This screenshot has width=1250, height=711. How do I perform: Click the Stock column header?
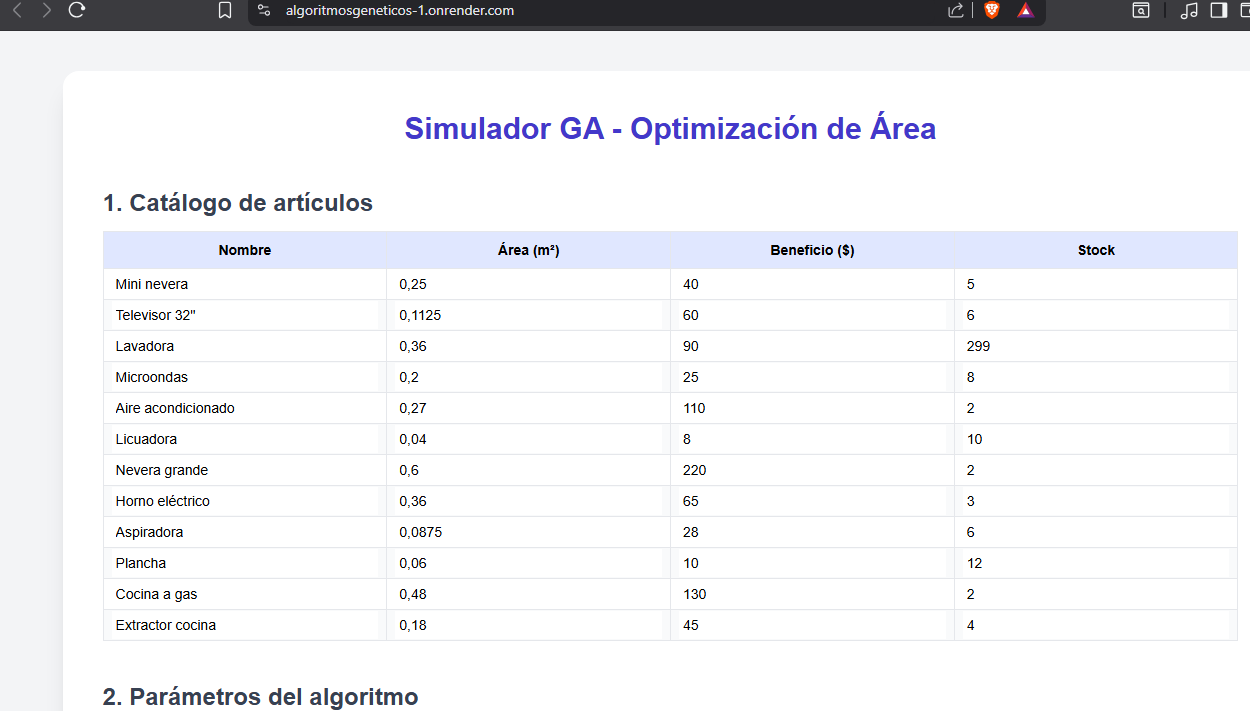(1096, 250)
